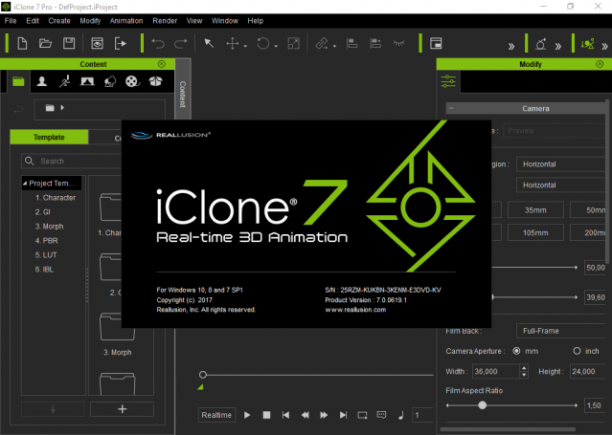612x435 pixels.
Task: Select the 35mm lens preset
Action: tap(536, 210)
